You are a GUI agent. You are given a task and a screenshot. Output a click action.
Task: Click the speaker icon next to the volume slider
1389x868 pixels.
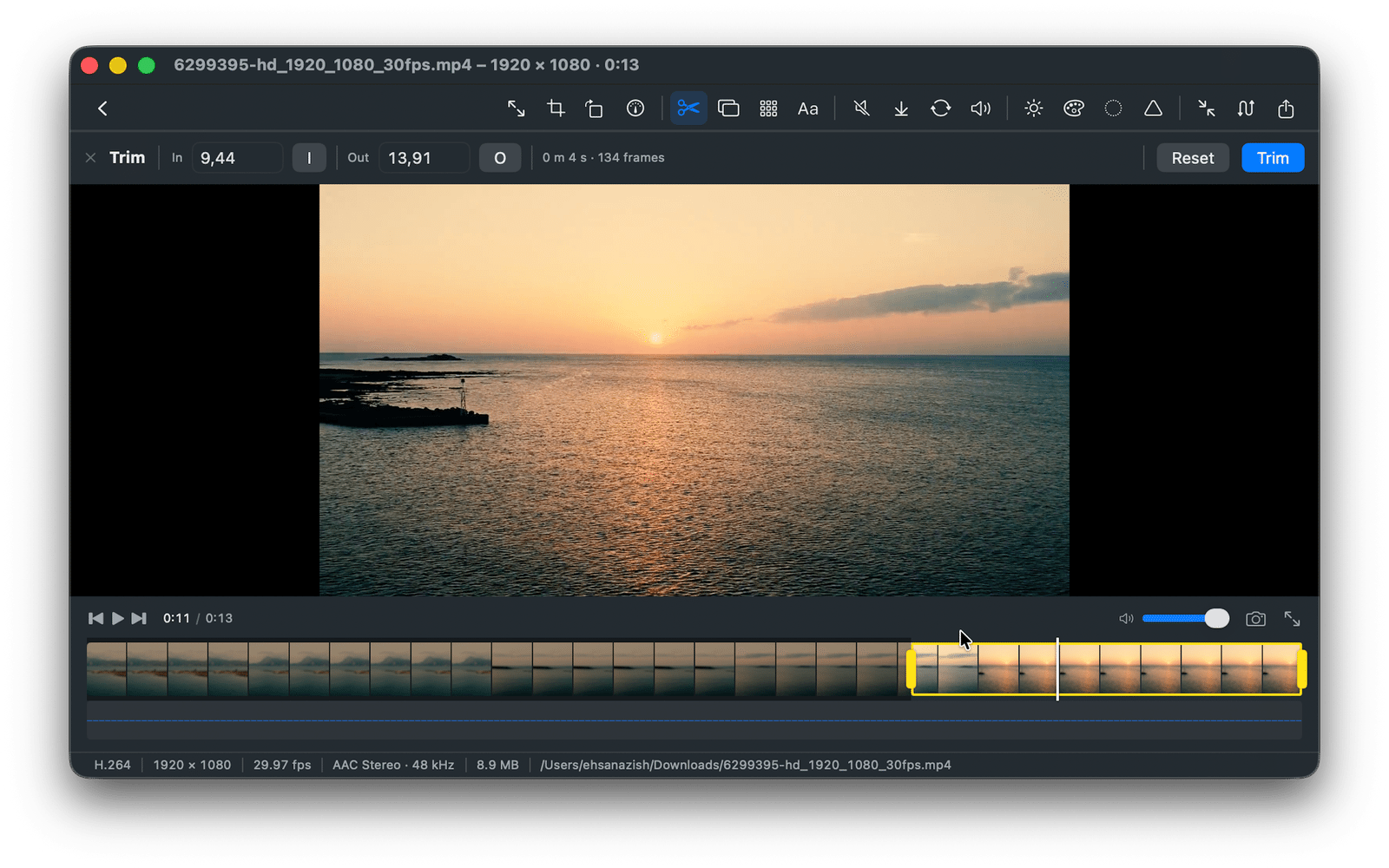(x=1126, y=619)
